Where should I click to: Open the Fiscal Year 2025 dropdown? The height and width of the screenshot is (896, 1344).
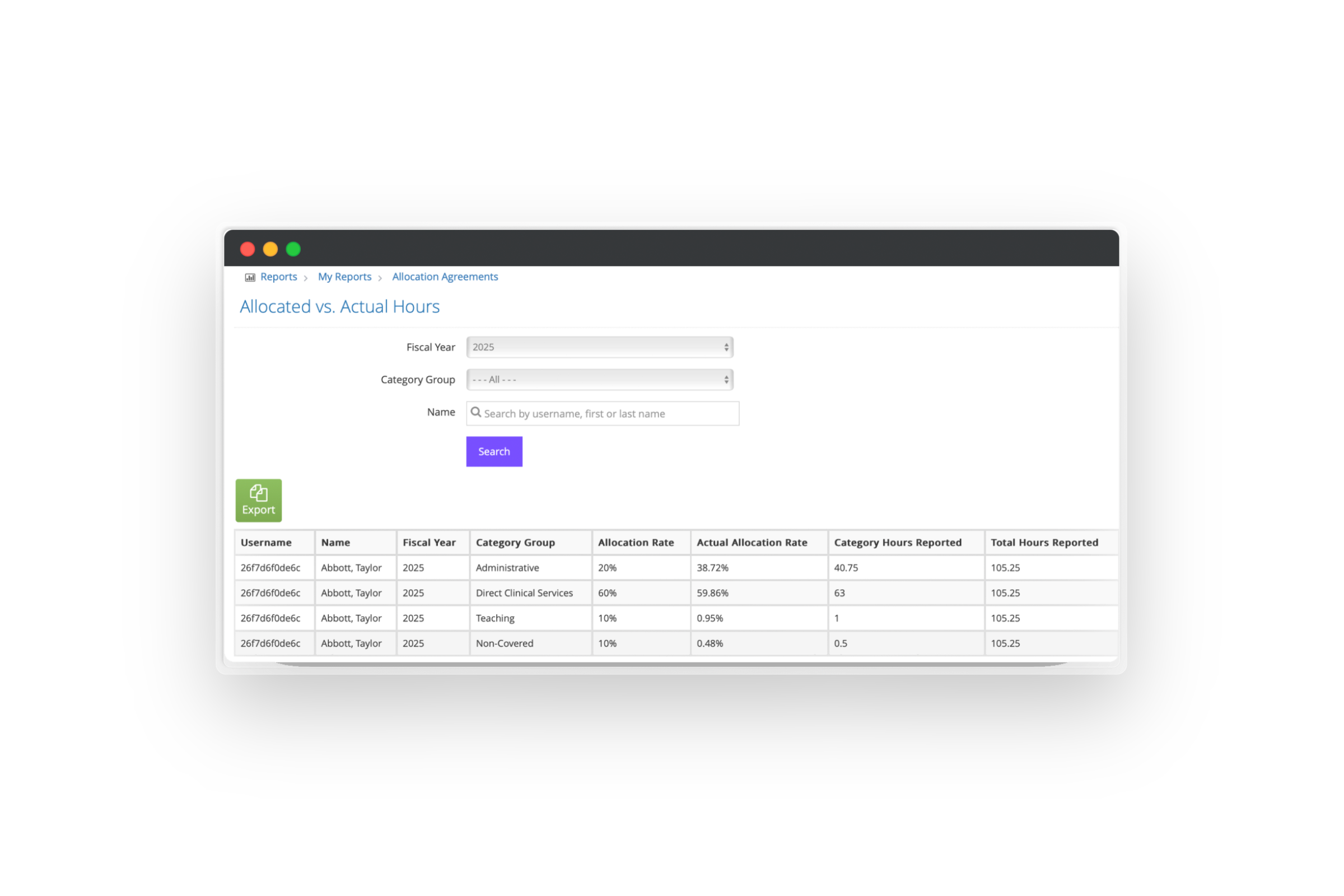point(599,347)
